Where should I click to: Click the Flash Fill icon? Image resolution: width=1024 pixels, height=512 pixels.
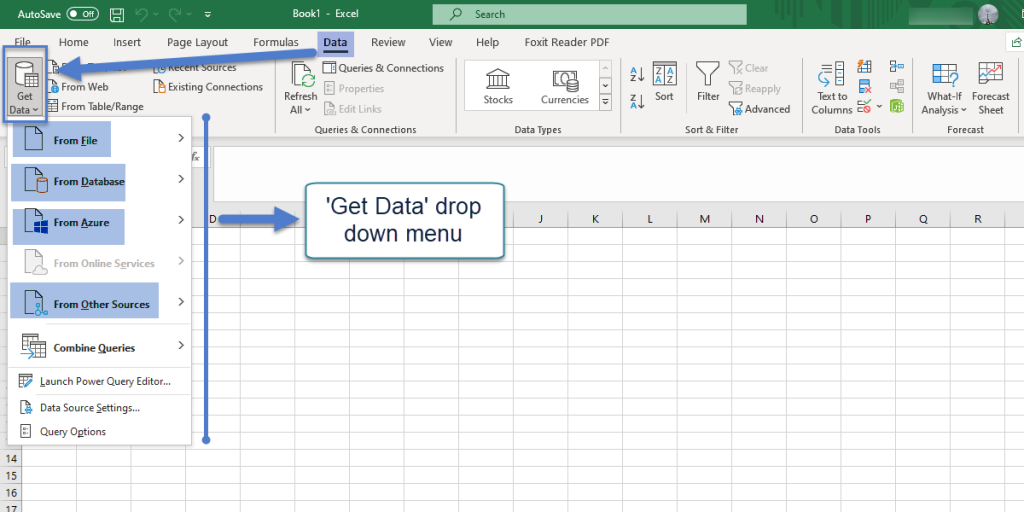coord(865,67)
